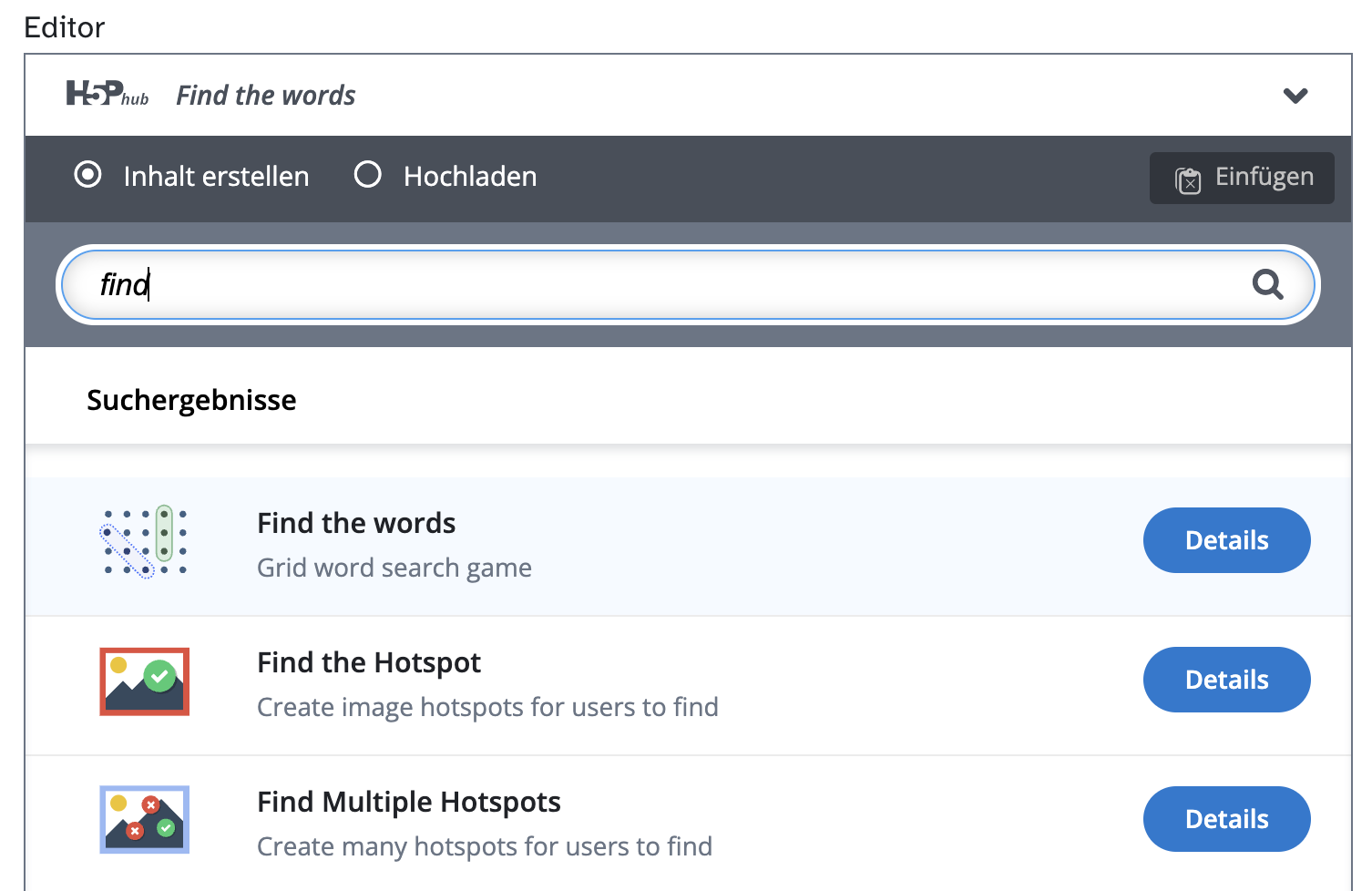Click the Find the Hotspot image icon
The width and height of the screenshot is (1372, 891).
144,681
